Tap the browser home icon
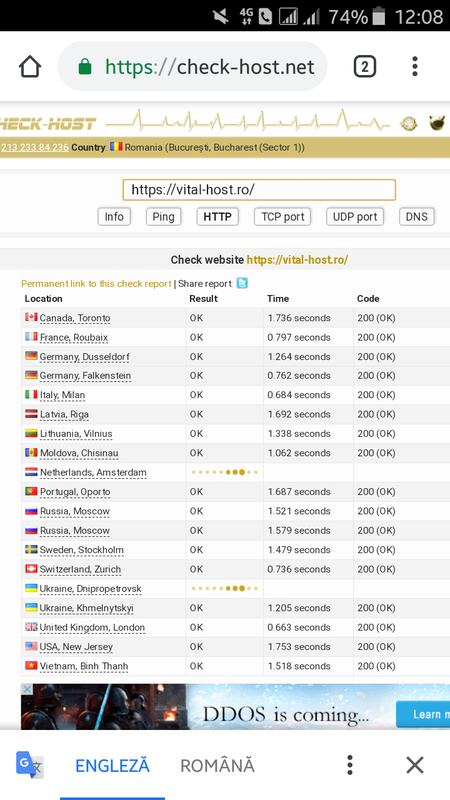 (x=30, y=66)
